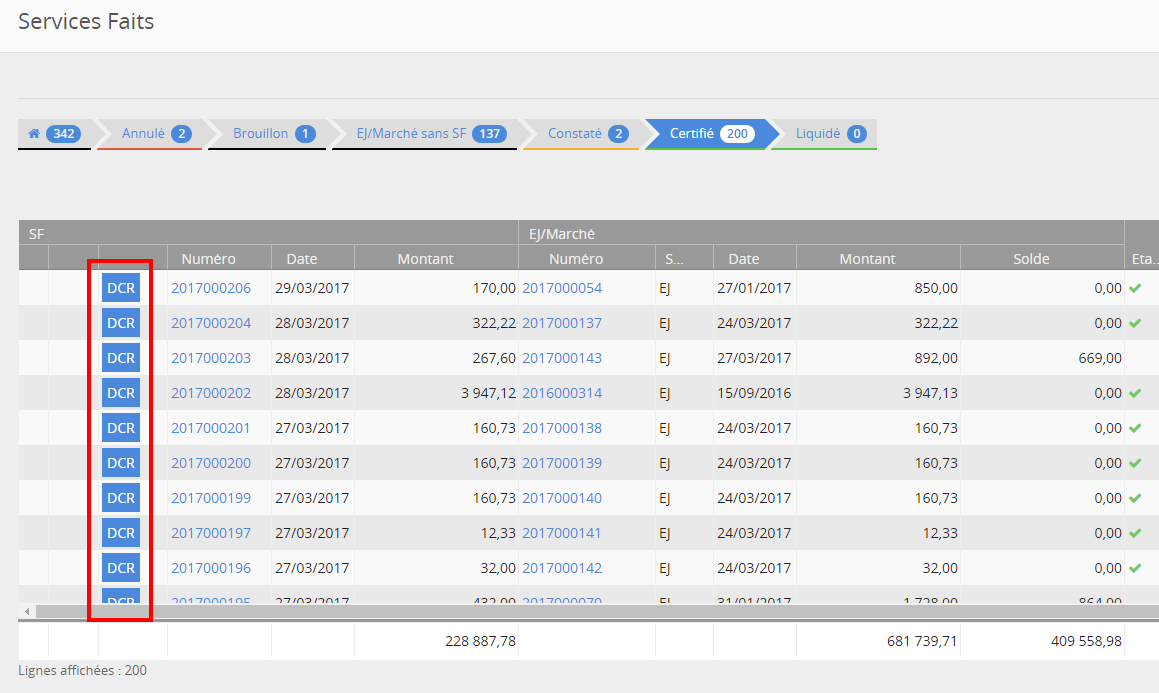Viewport: 1159px width, 693px height.
Task: Open EJ/Marché number 2016000314 link
Action: [x=562, y=393]
